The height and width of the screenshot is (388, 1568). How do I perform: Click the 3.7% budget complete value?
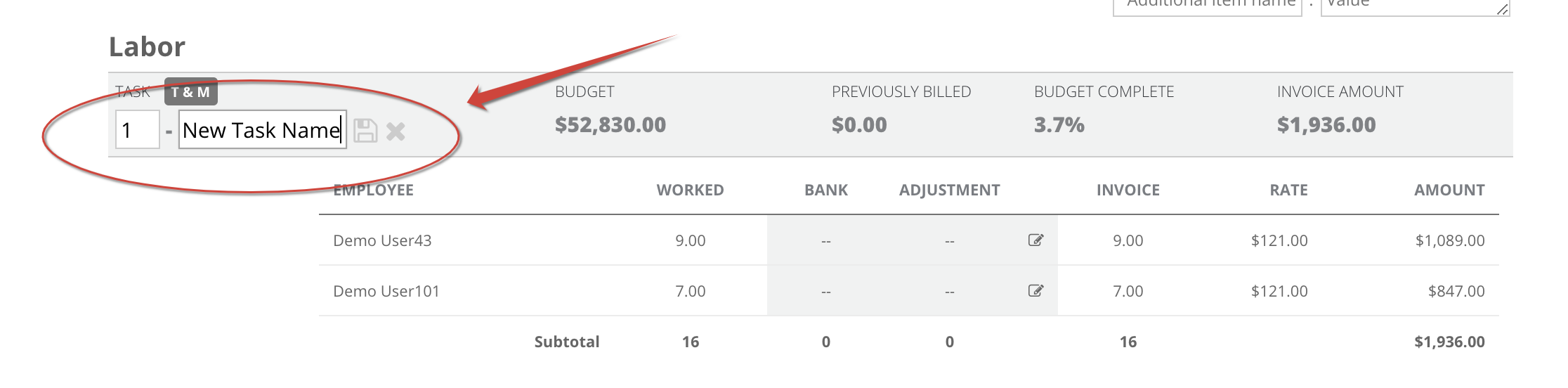[x=1059, y=125]
